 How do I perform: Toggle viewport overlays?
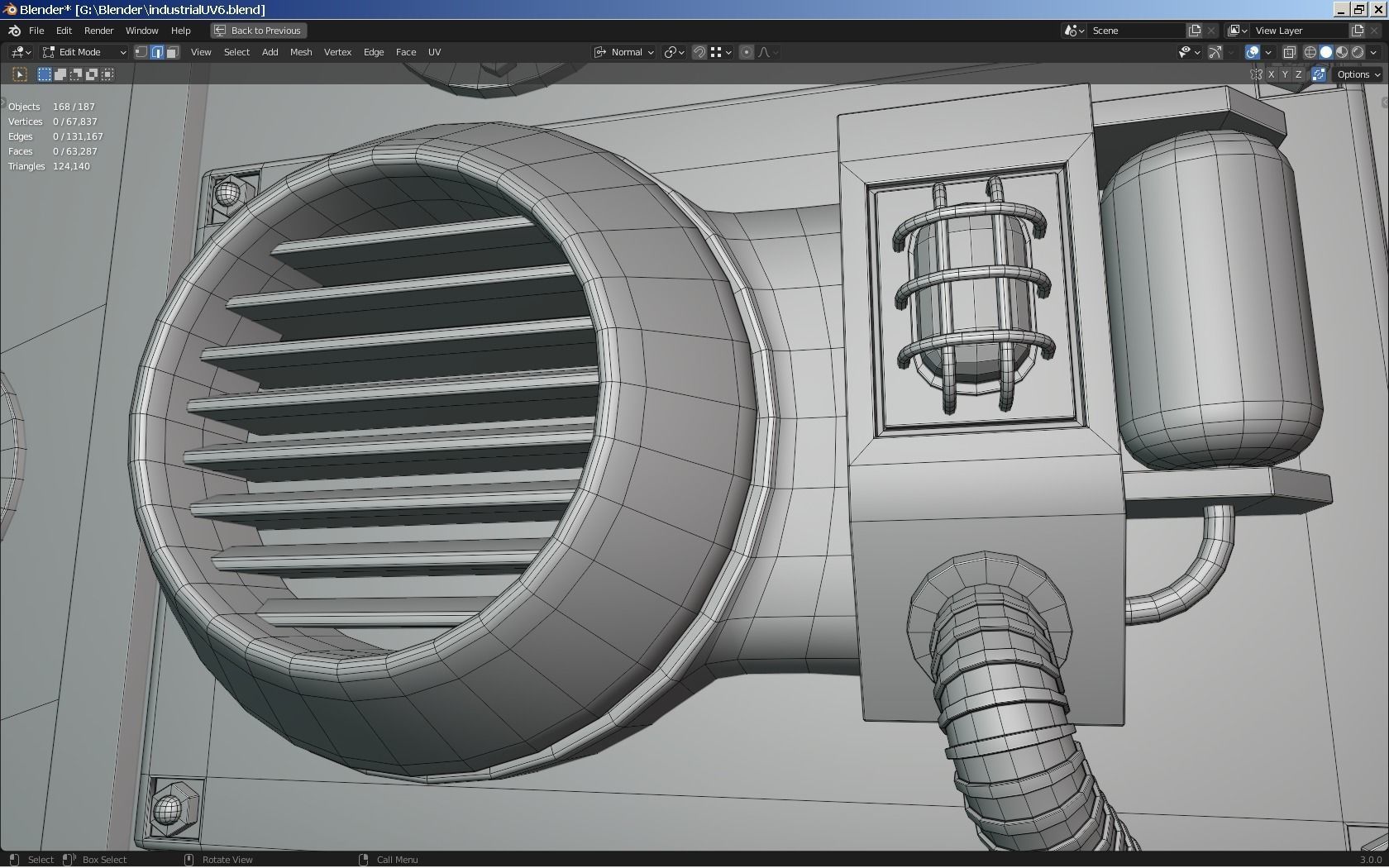pyautogui.click(x=1253, y=52)
